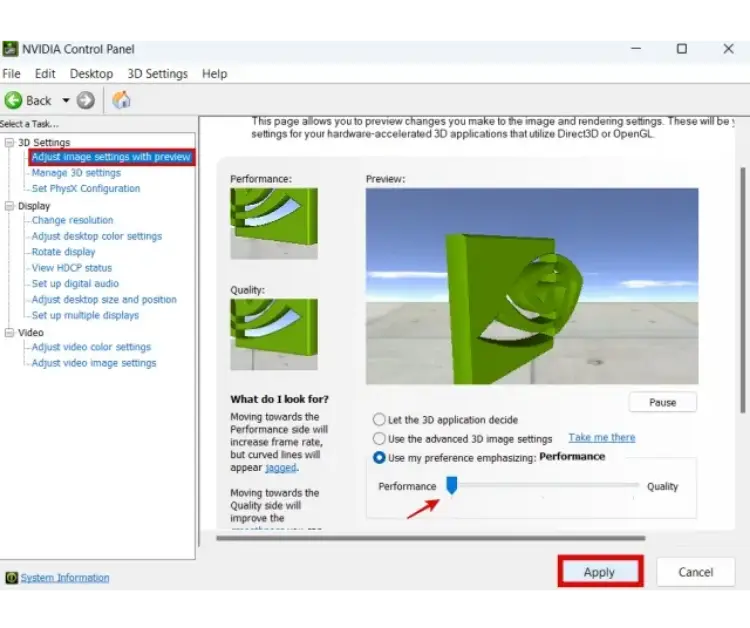Open 'Manage 3D settings' in task tree
This screenshot has width=750, height=628.
pyautogui.click(x=76, y=173)
